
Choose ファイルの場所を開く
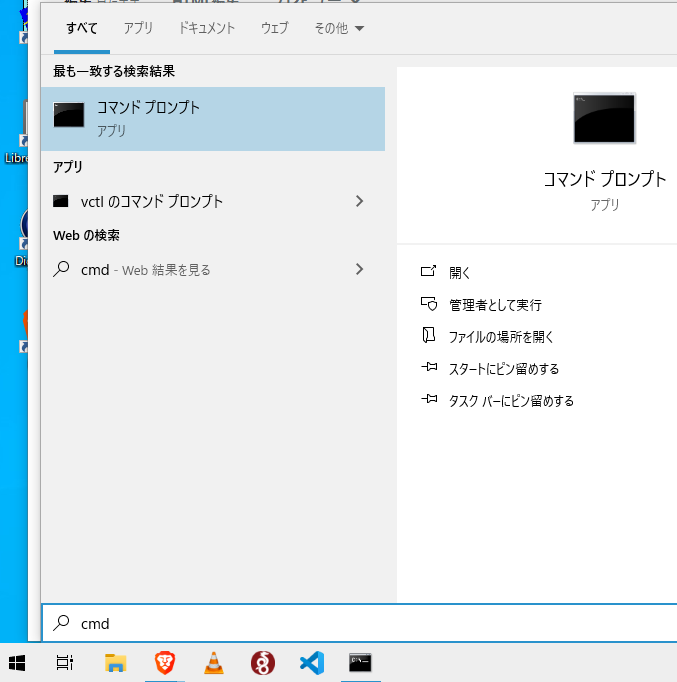click(501, 337)
